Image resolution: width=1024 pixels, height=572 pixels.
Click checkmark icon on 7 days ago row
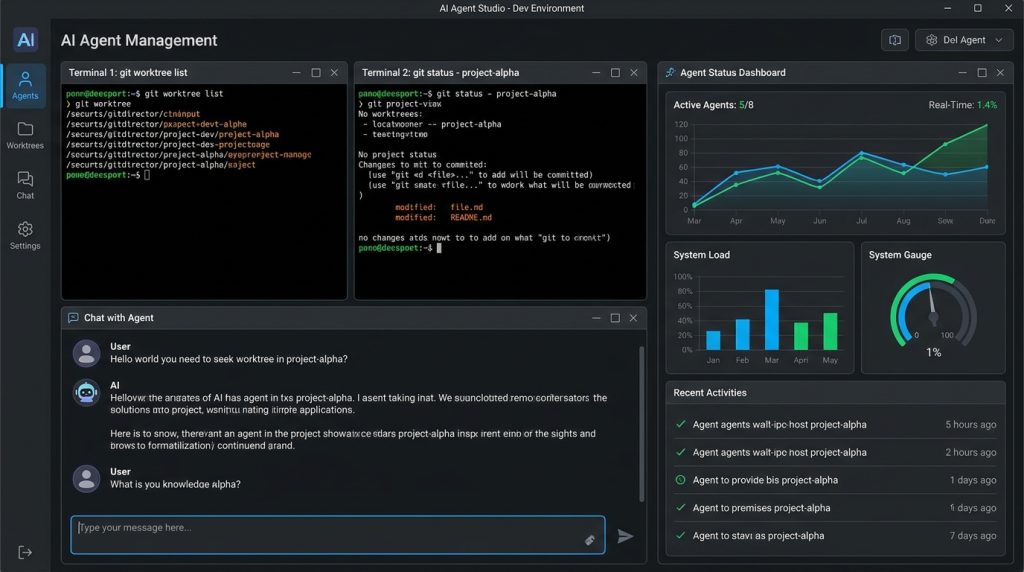[x=680, y=535]
